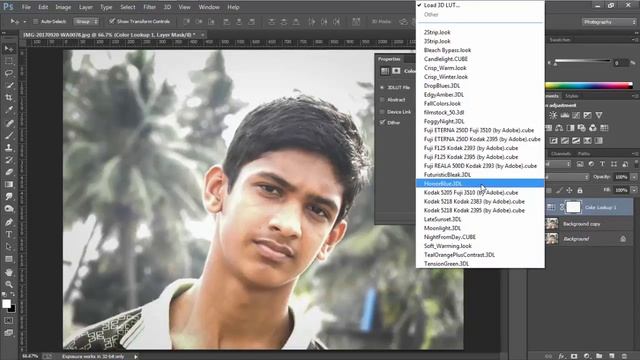Select the Eraser tool

pyautogui.click(x=9, y=172)
